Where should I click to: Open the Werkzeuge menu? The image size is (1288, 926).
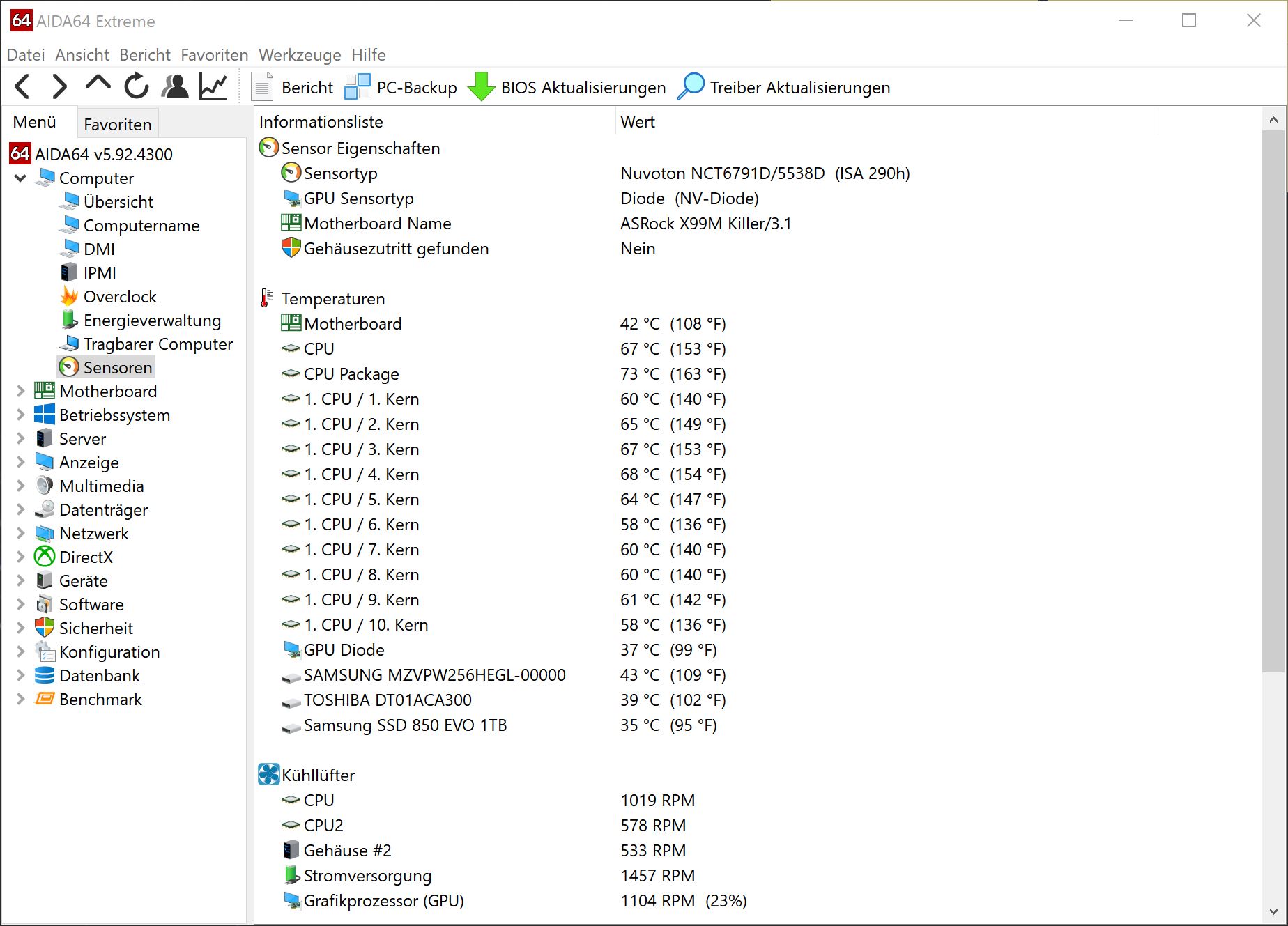point(300,55)
